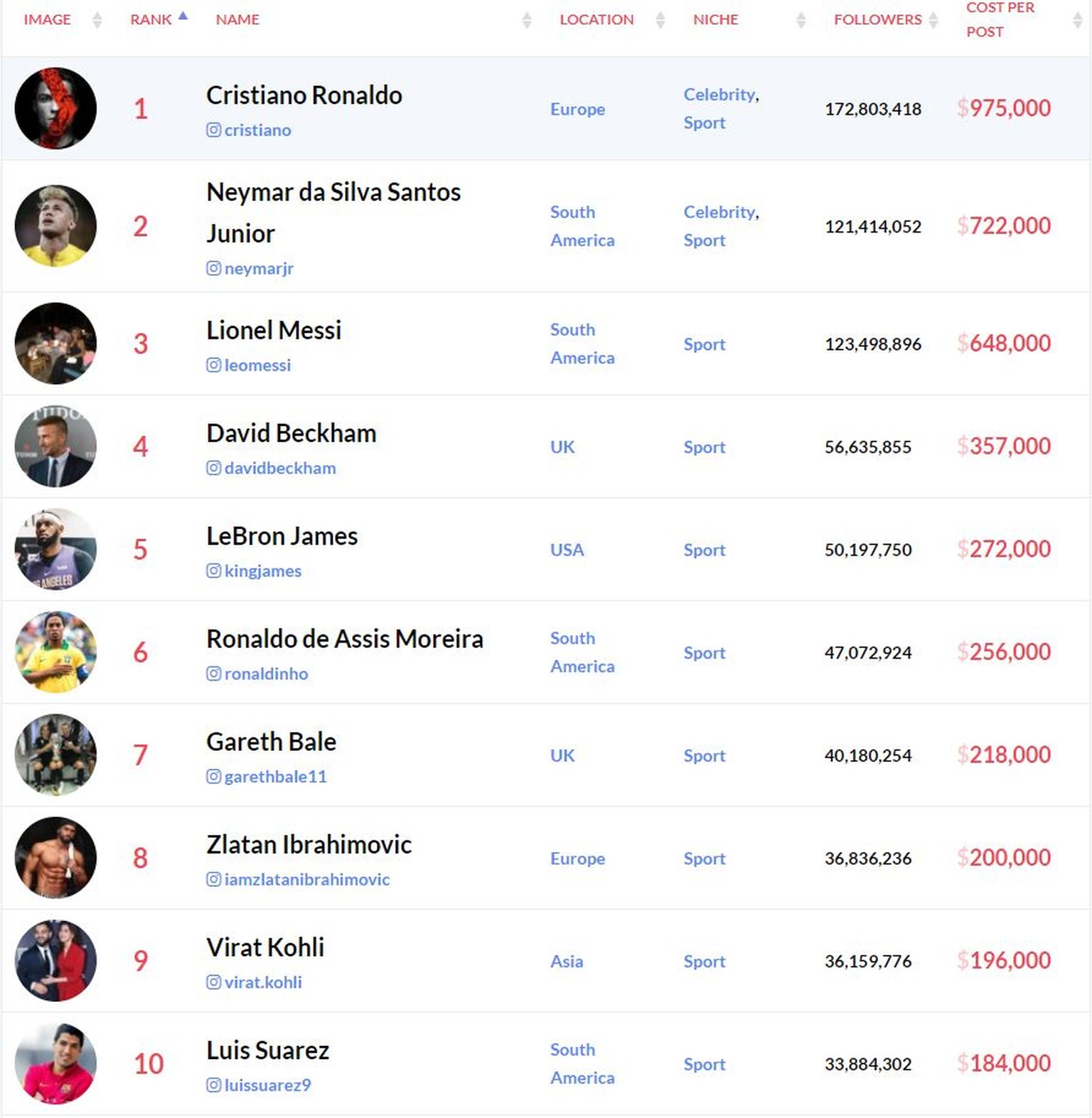Click Instagram icon next to davidbeckham
Viewport: 1092px width, 1118px height.
[x=213, y=468]
